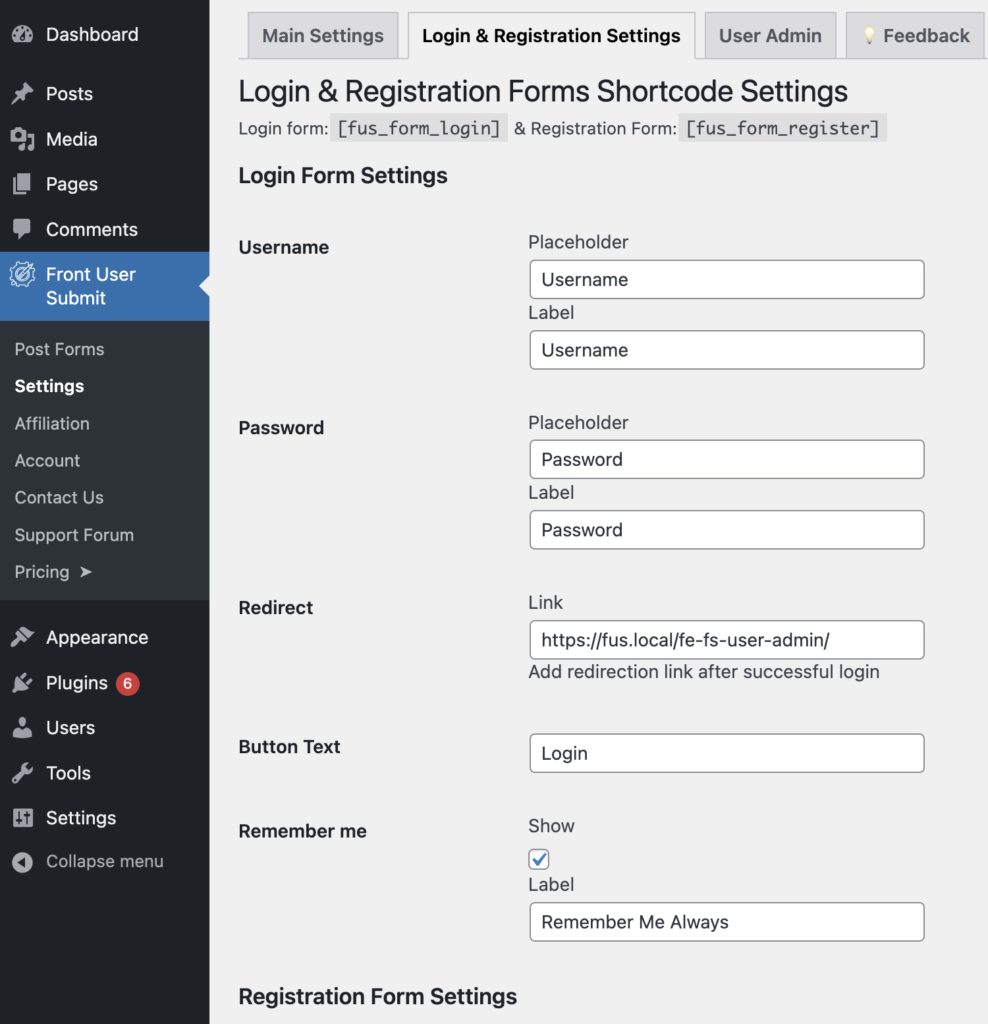Viewport: 988px width, 1024px height.
Task: Click the Plugins plug icon
Action: pyautogui.click(x=22, y=683)
